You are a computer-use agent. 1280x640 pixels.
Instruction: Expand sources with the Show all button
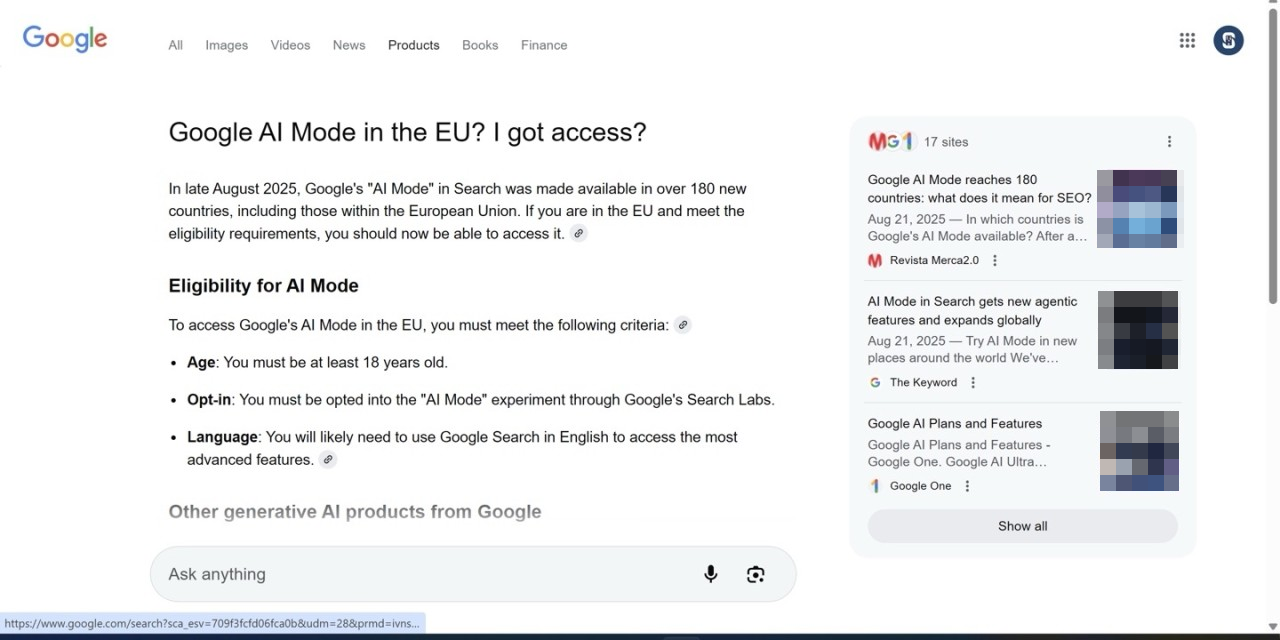point(1022,525)
